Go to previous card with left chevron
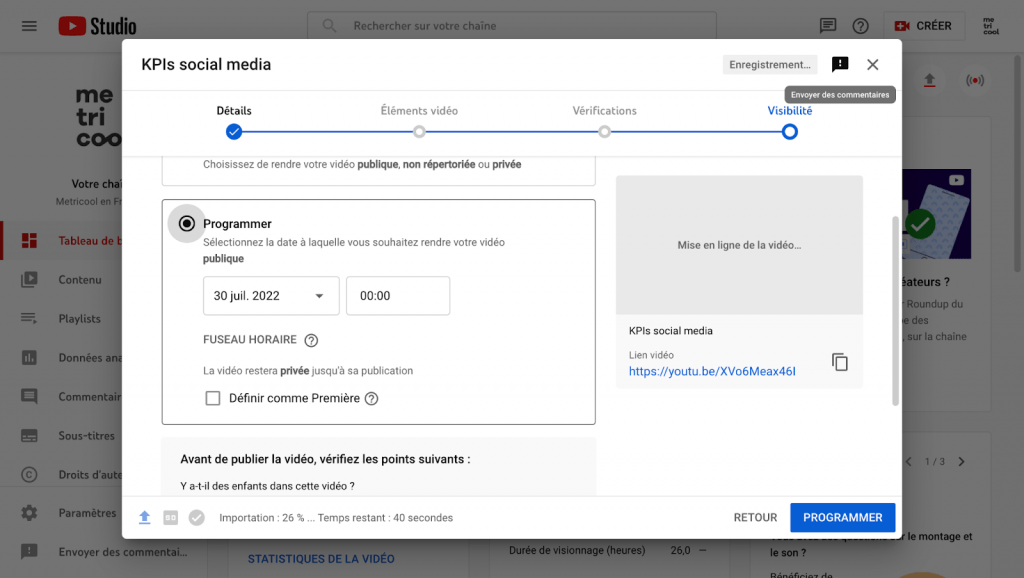Image resolution: width=1024 pixels, height=578 pixels. click(908, 462)
